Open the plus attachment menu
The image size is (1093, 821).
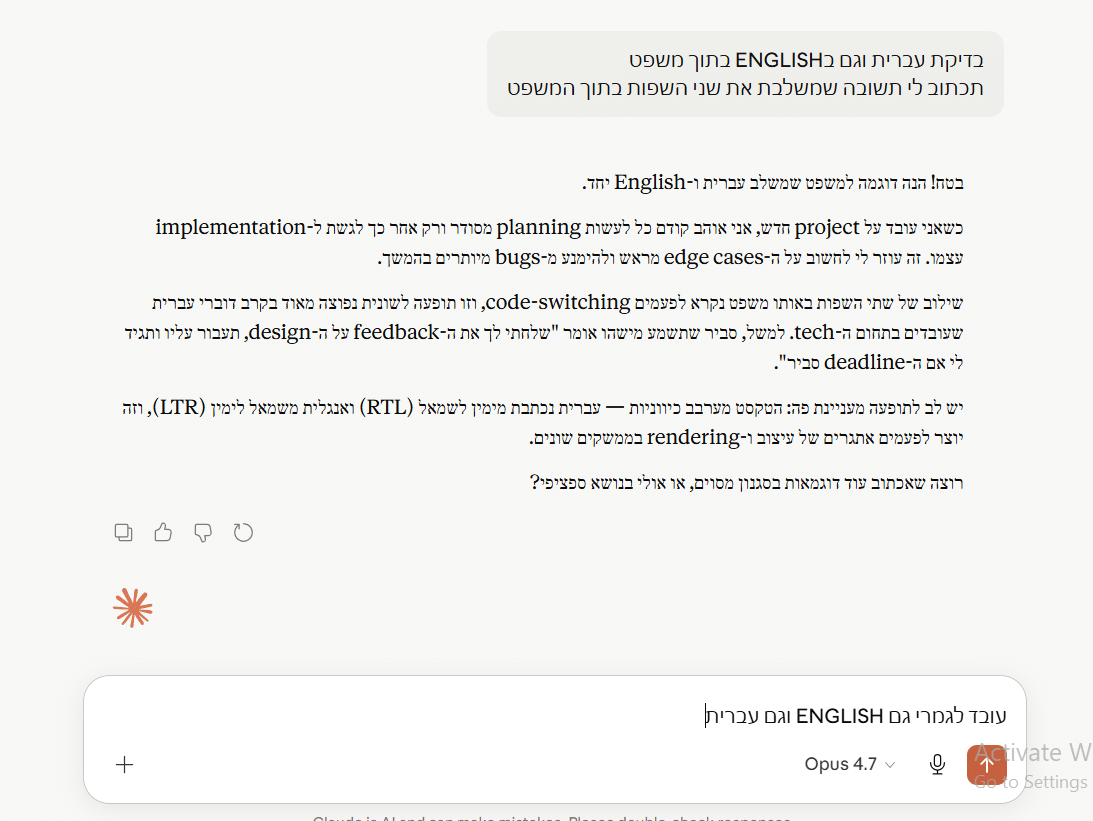[124, 765]
